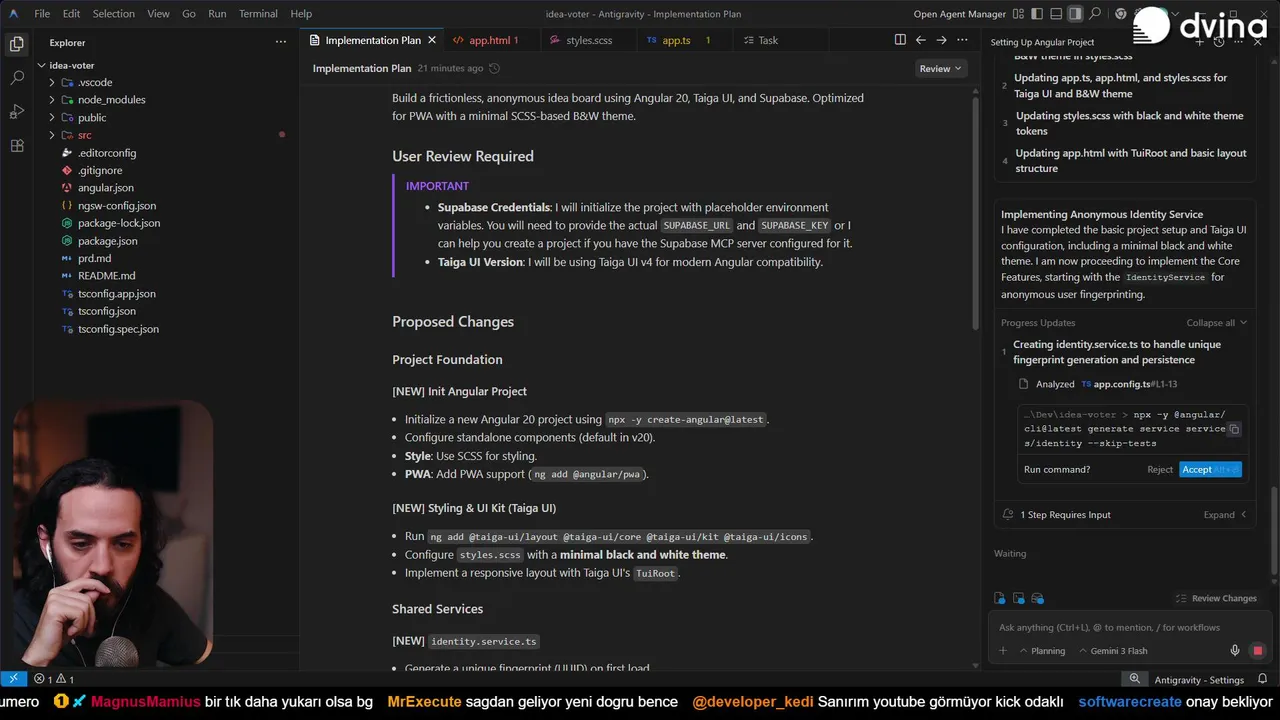Viewport: 1280px width, 720px height.
Task: Switch to the styles.scss tab
Action: (589, 40)
